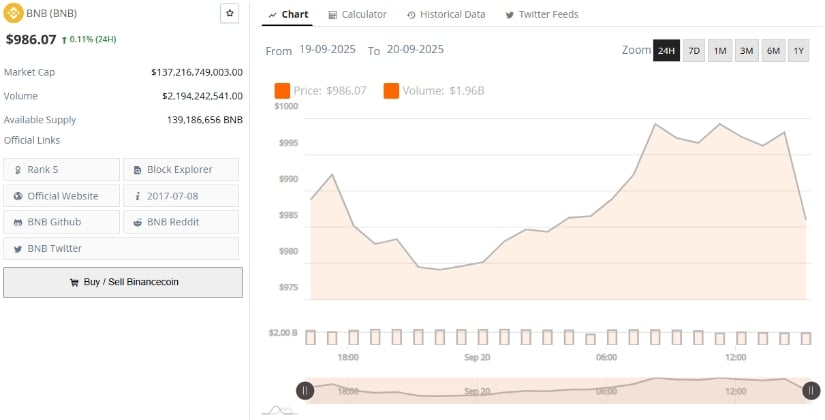The image size is (825, 420).
Task: Click the navigator mini chart strip
Action: click(x=558, y=391)
